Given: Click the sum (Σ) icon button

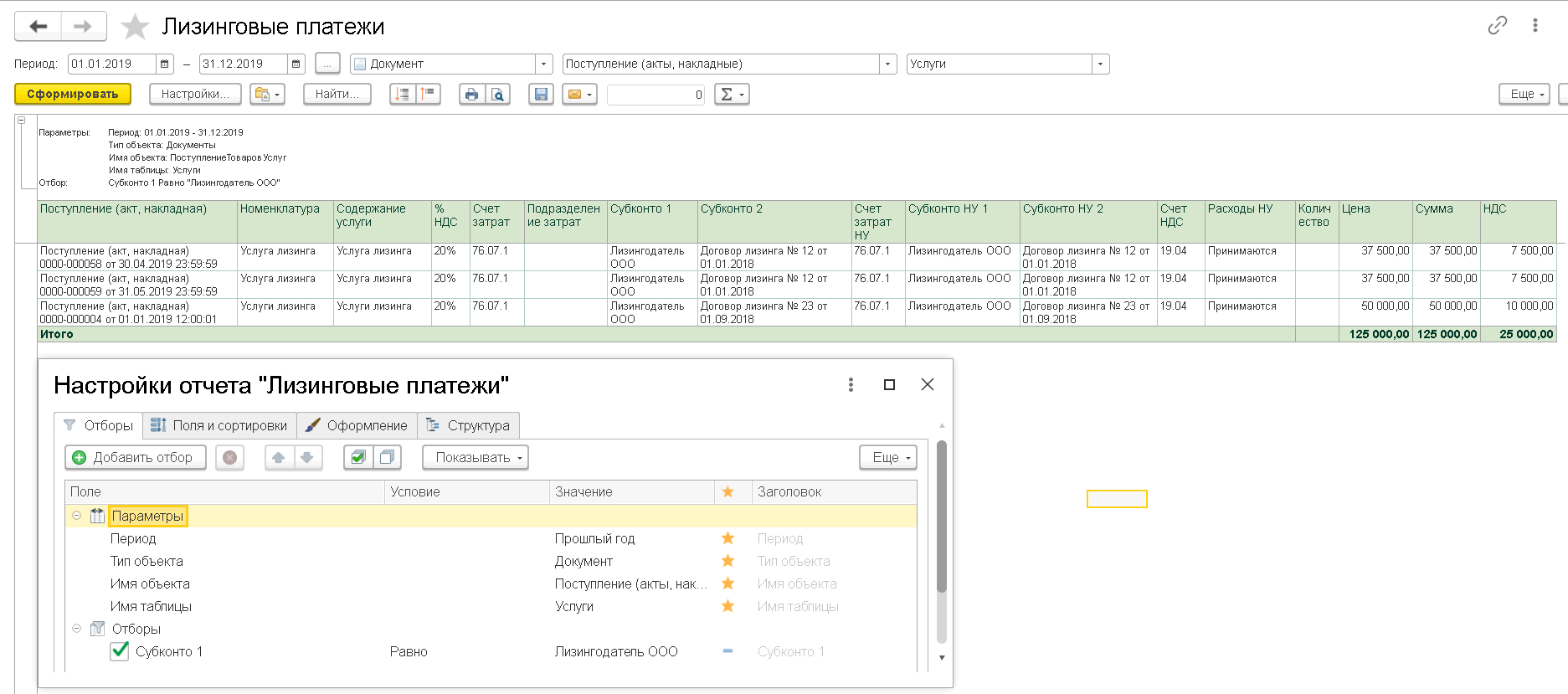Looking at the screenshot, I should [732, 95].
